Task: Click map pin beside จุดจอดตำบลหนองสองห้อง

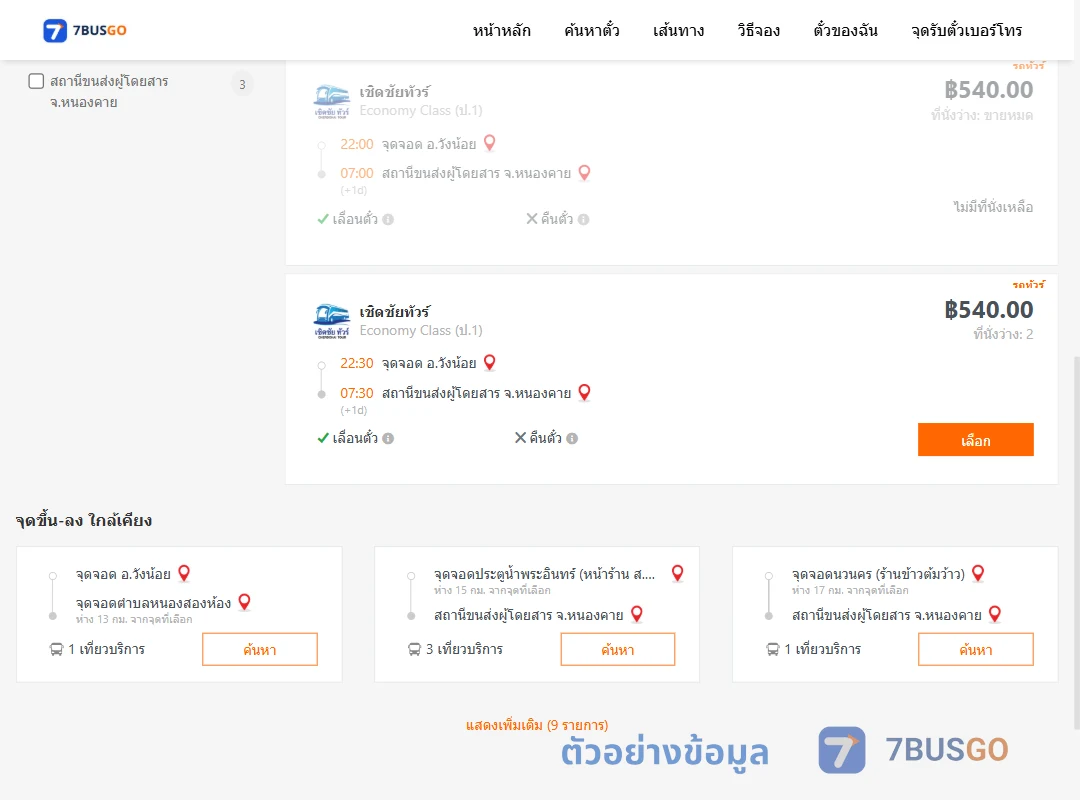Action: coord(245,602)
